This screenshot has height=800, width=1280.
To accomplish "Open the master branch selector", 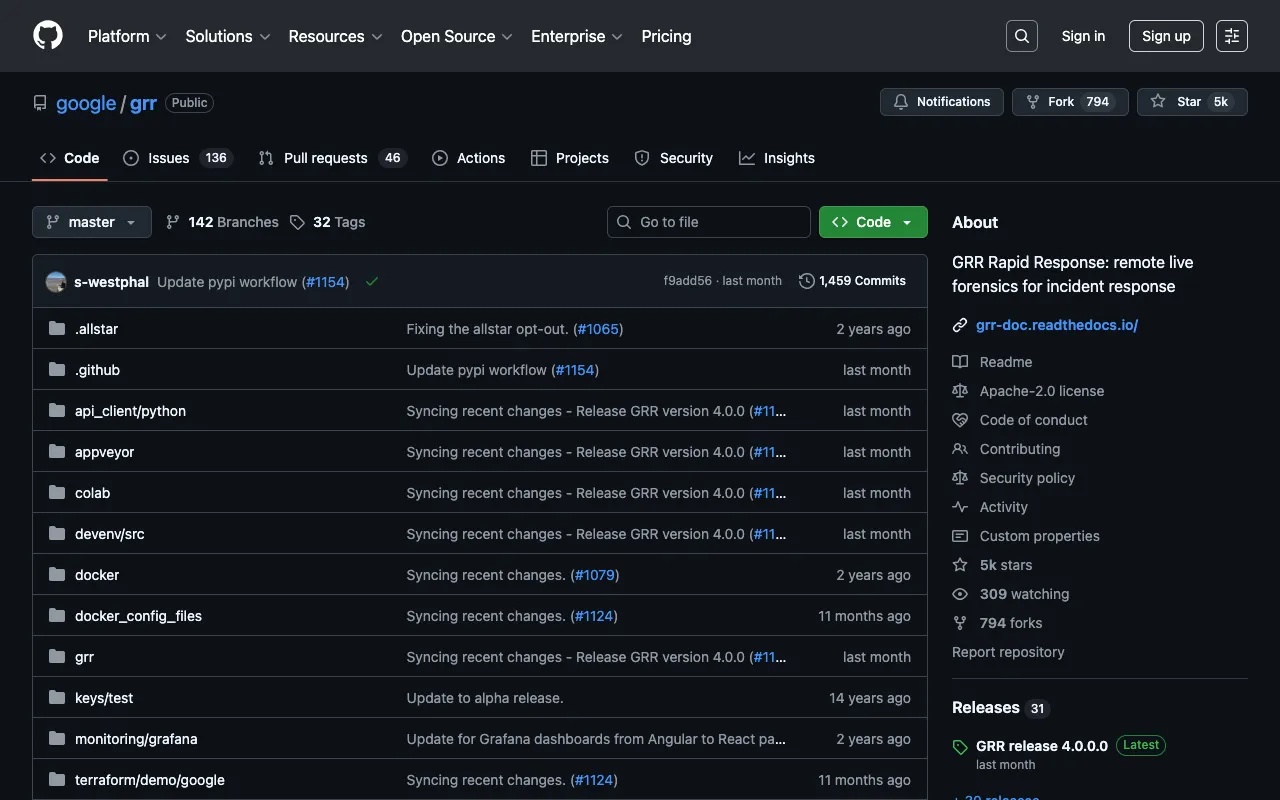I will click(x=91, y=222).
